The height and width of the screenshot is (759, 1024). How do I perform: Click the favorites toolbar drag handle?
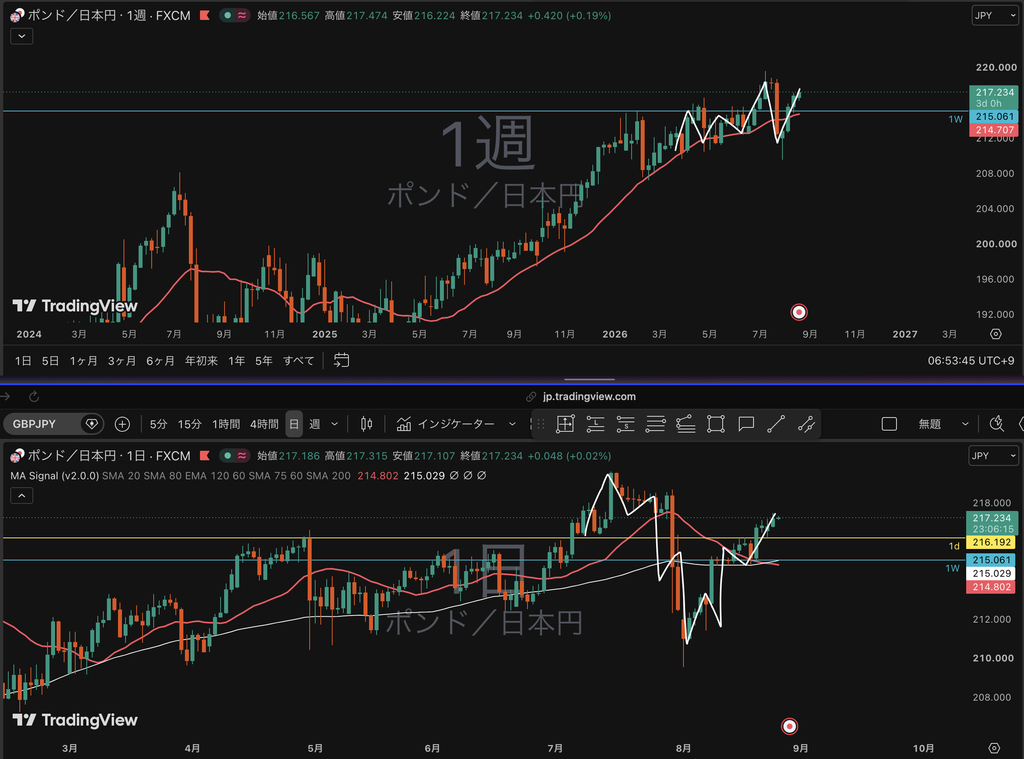541,424
